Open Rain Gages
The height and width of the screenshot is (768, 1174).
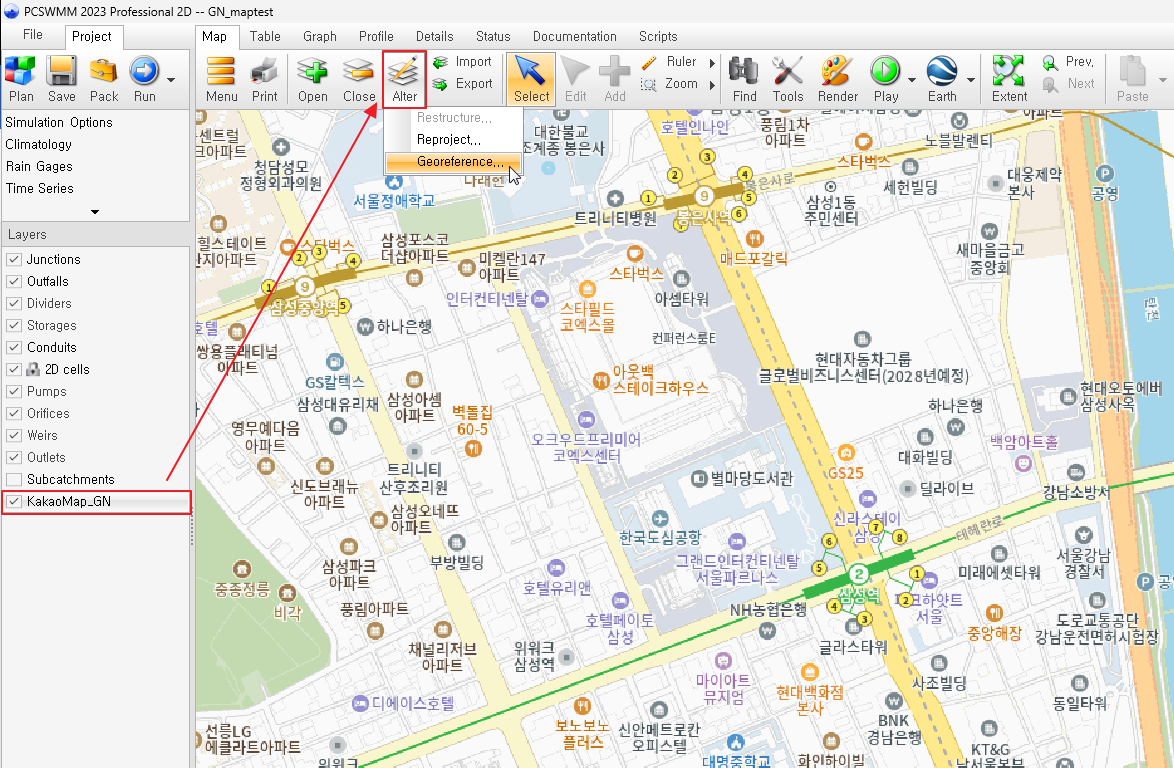39,166
